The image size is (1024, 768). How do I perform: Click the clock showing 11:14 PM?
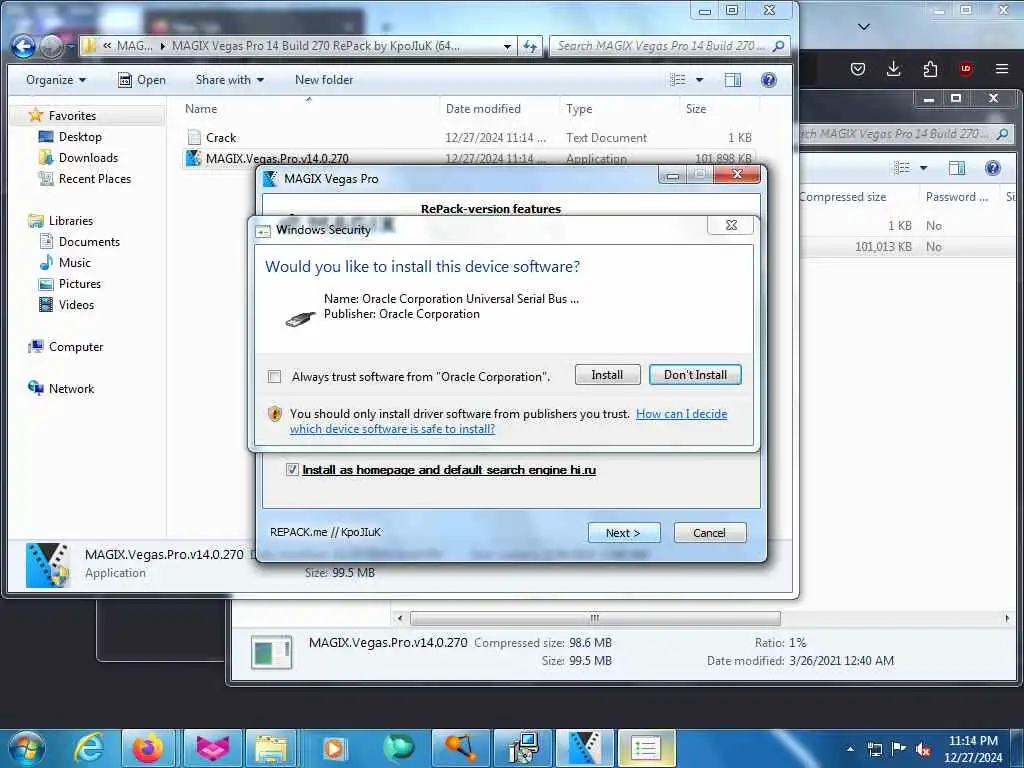[x=972, y=741]
